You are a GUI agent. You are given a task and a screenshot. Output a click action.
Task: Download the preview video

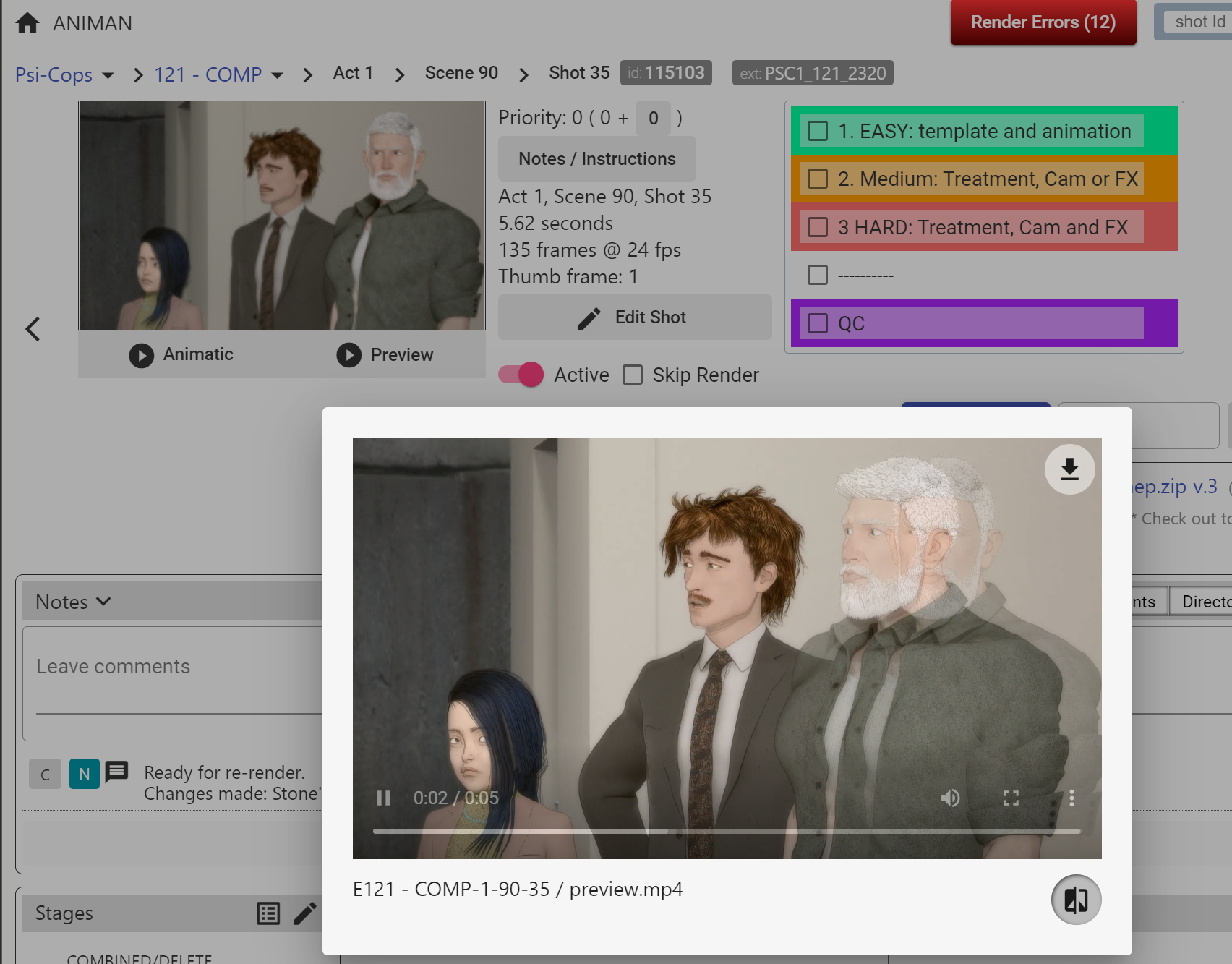pyautogui.click(x=1069, y=469)
